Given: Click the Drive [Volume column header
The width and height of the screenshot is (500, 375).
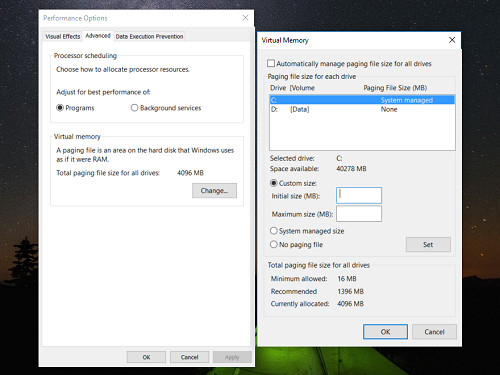Looking at the screenshot, I should pos(292,88).
